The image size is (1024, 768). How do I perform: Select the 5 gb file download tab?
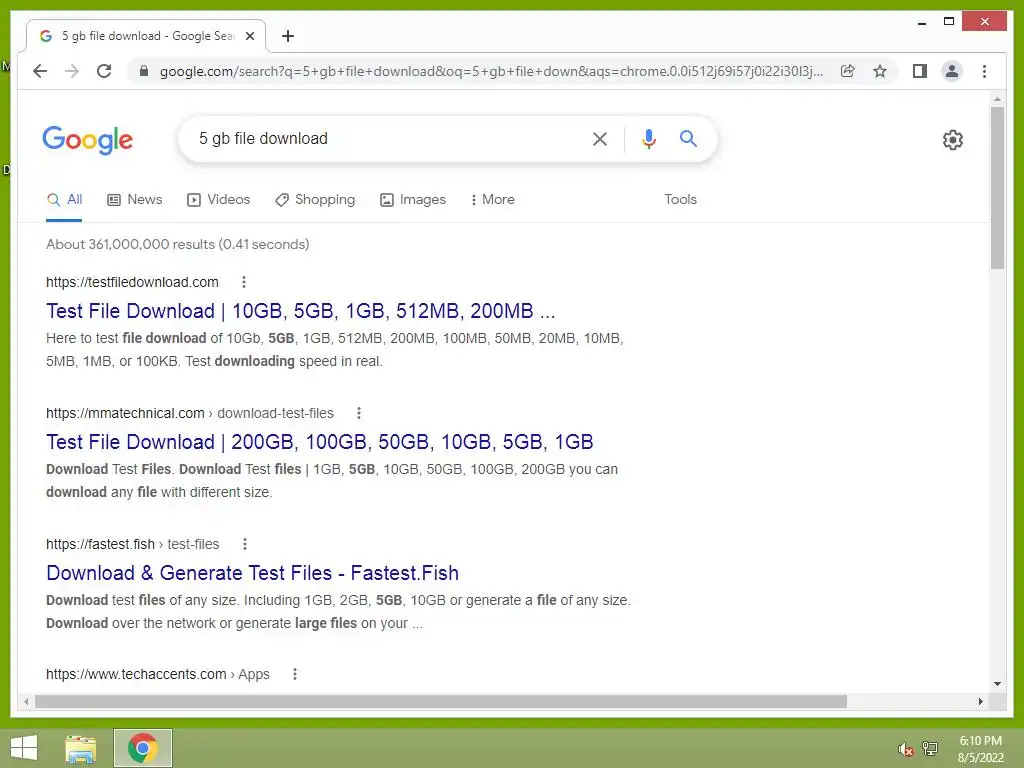tap(146, 36)
